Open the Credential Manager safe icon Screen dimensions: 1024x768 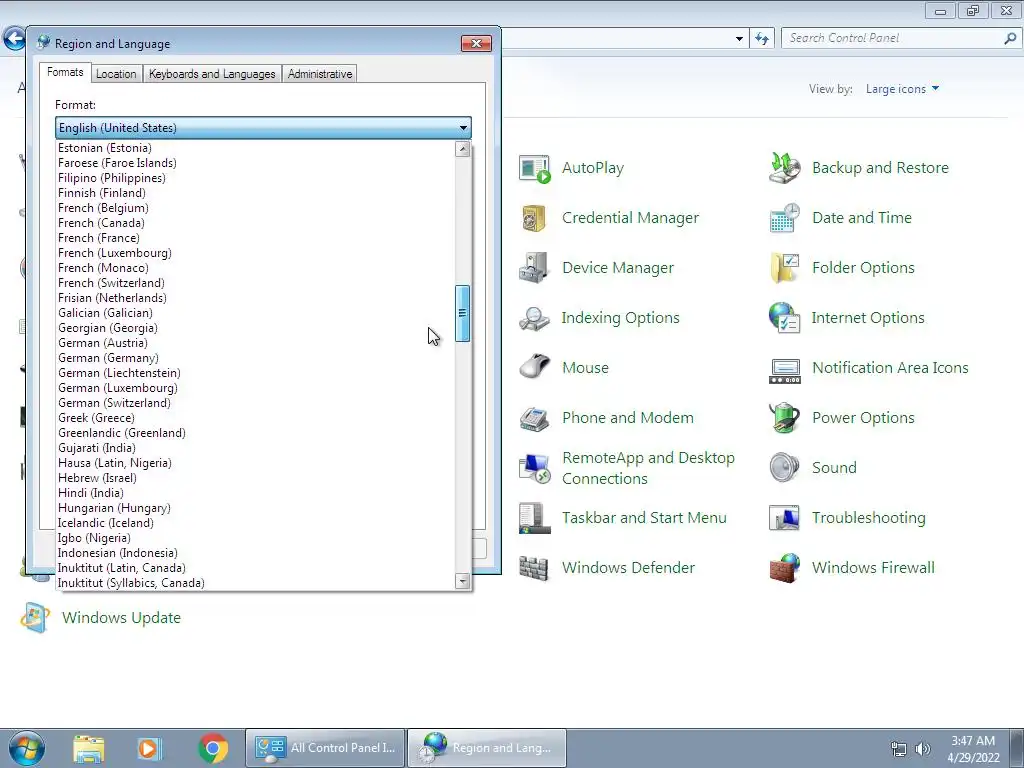(x=534, y=218)
